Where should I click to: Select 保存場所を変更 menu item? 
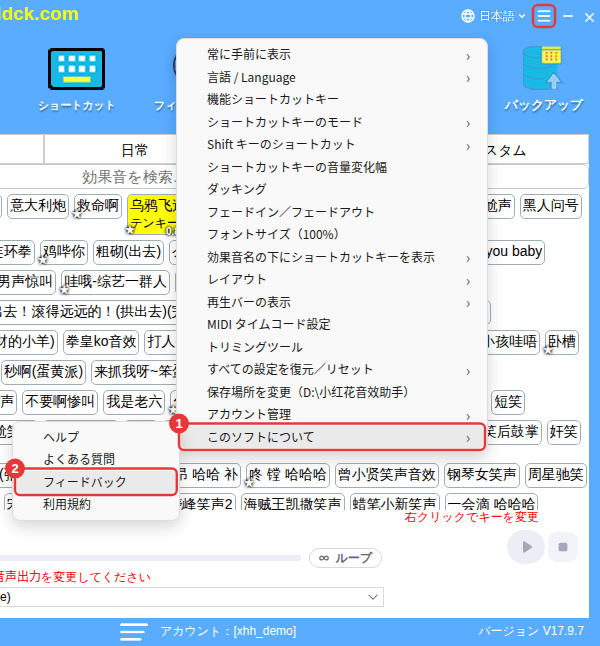pyautogui.click(x=333, y=392)
